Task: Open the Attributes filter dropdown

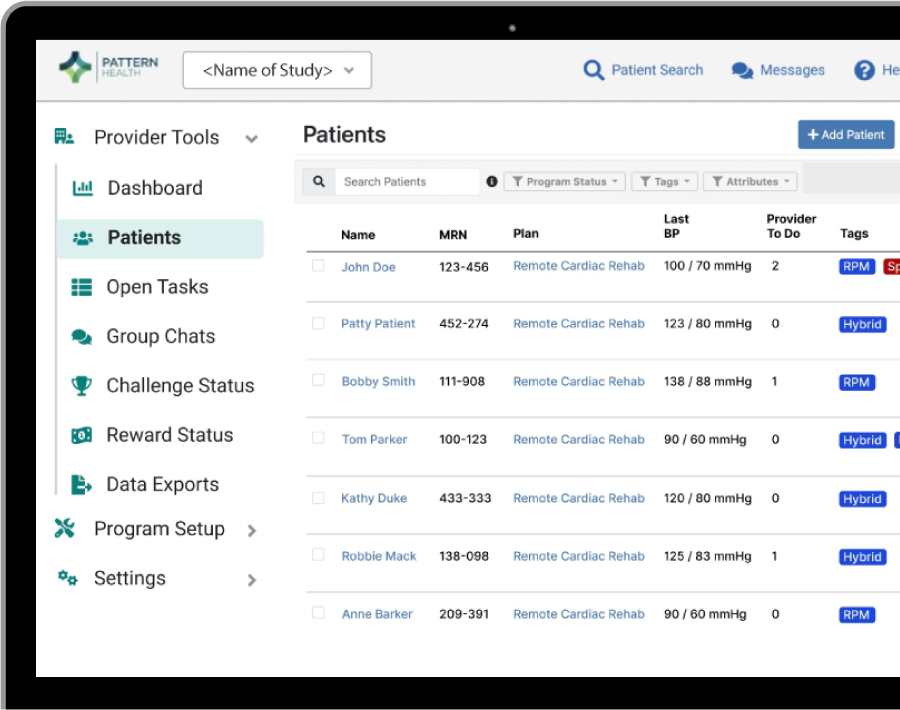Action: pyautogui.click(x=750, y=182)
